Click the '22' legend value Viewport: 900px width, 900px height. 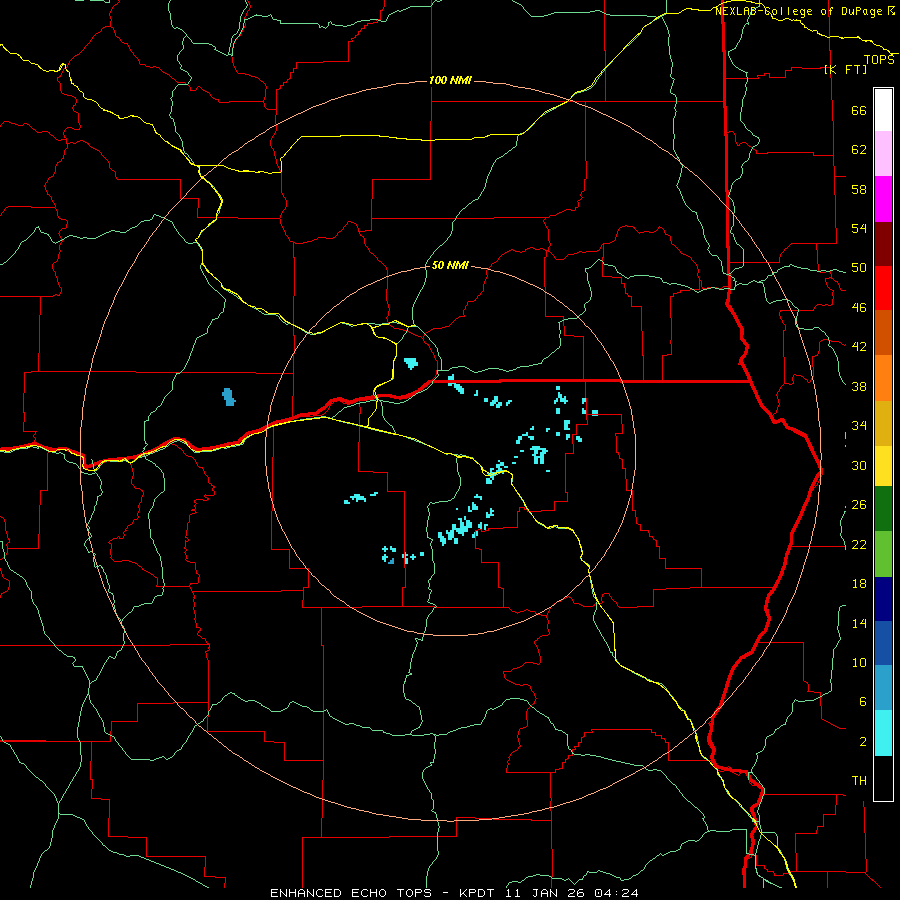coord(859,545)
